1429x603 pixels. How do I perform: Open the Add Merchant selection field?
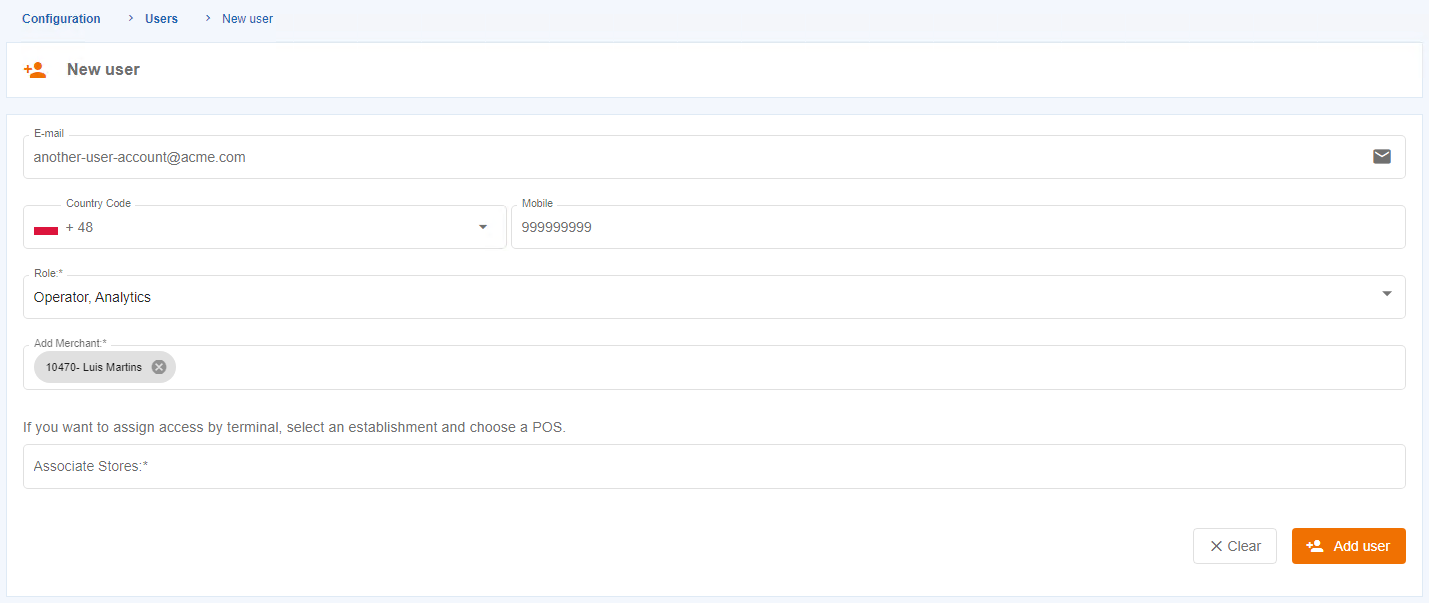coord(700,366)
